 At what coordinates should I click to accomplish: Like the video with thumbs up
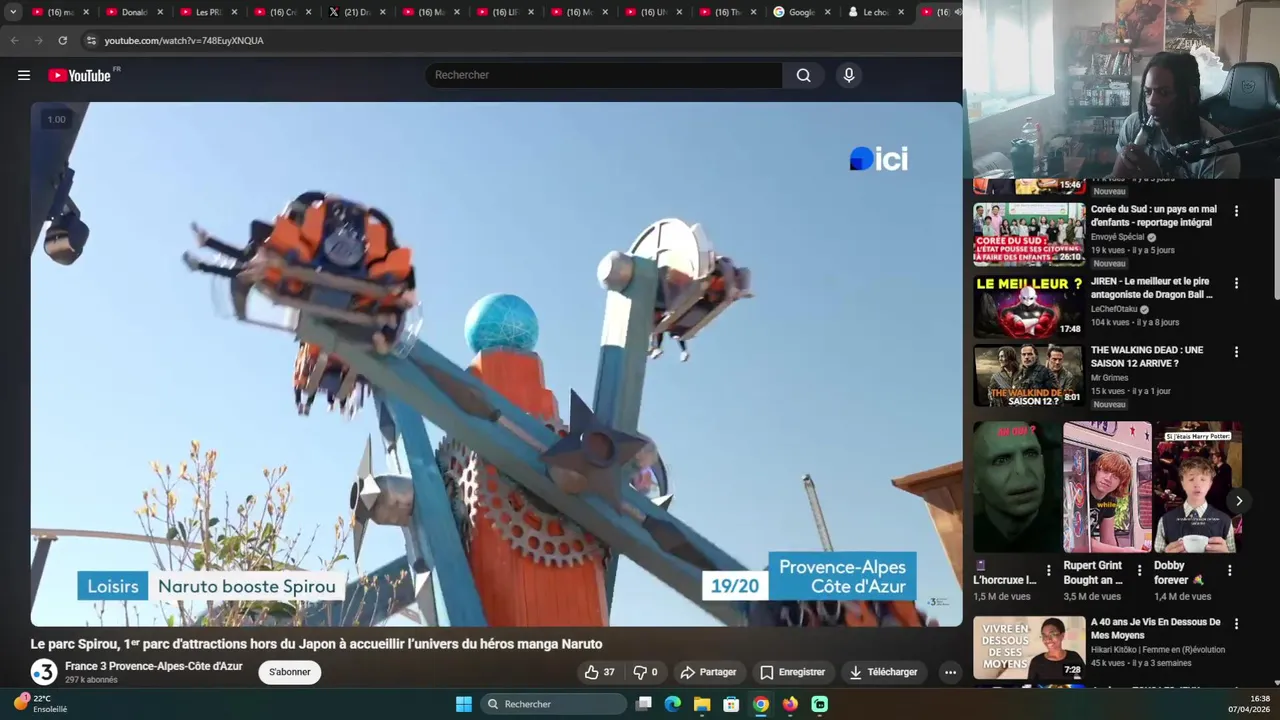click(600, 672)
